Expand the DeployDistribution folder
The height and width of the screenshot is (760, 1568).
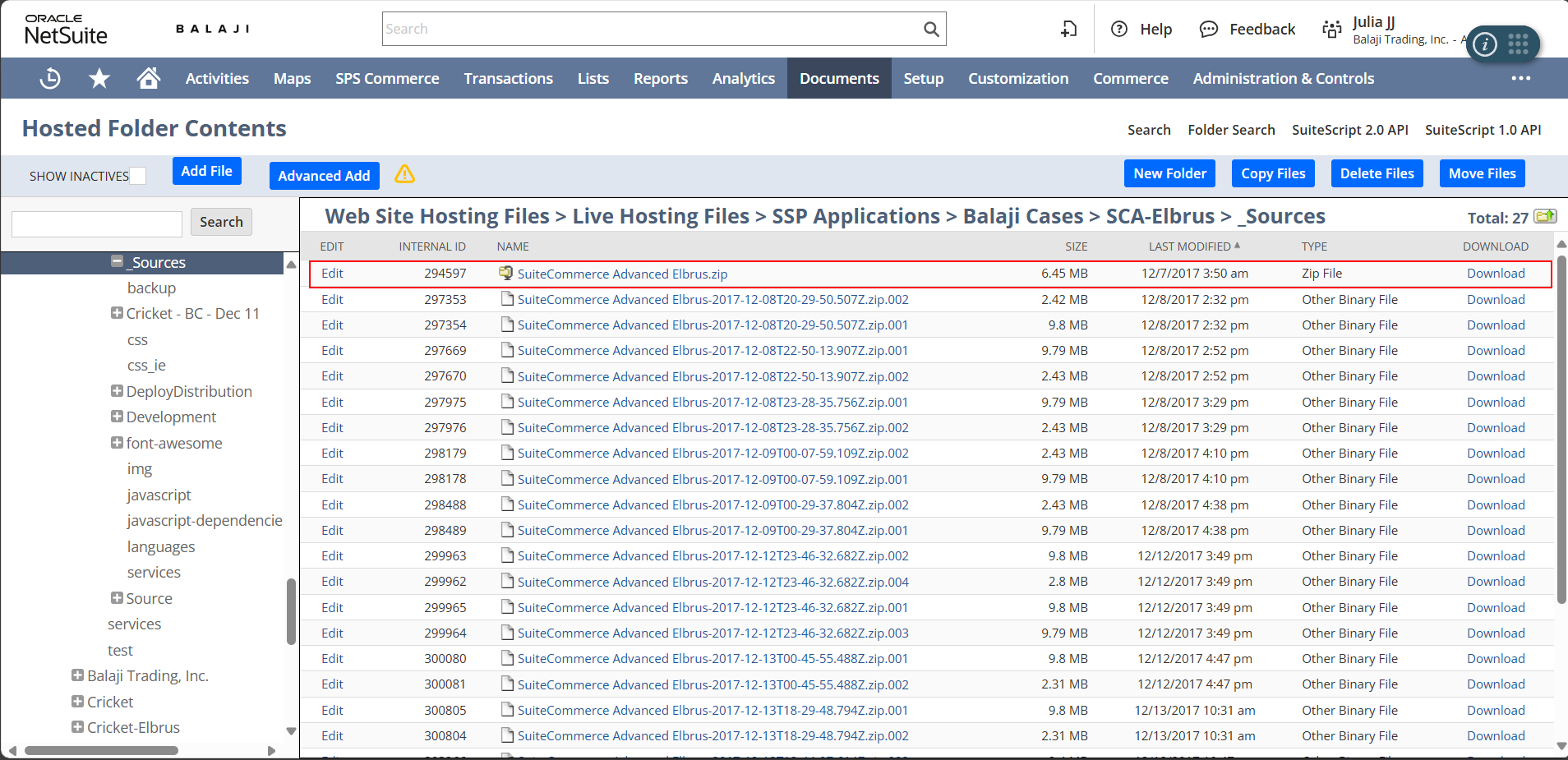coord(117,391)
